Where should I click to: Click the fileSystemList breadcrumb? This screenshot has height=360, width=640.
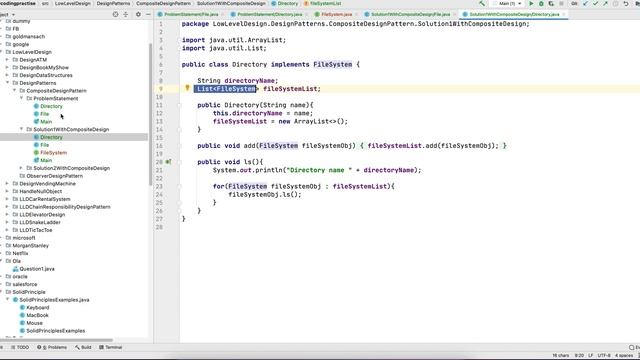(322, 3)
